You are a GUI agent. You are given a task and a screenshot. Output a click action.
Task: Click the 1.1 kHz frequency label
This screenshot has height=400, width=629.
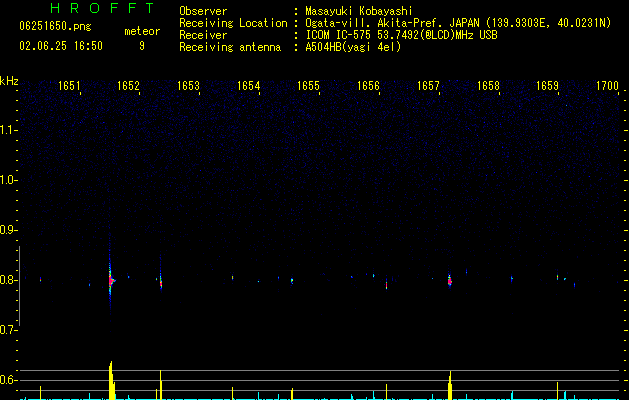[9, 130]
